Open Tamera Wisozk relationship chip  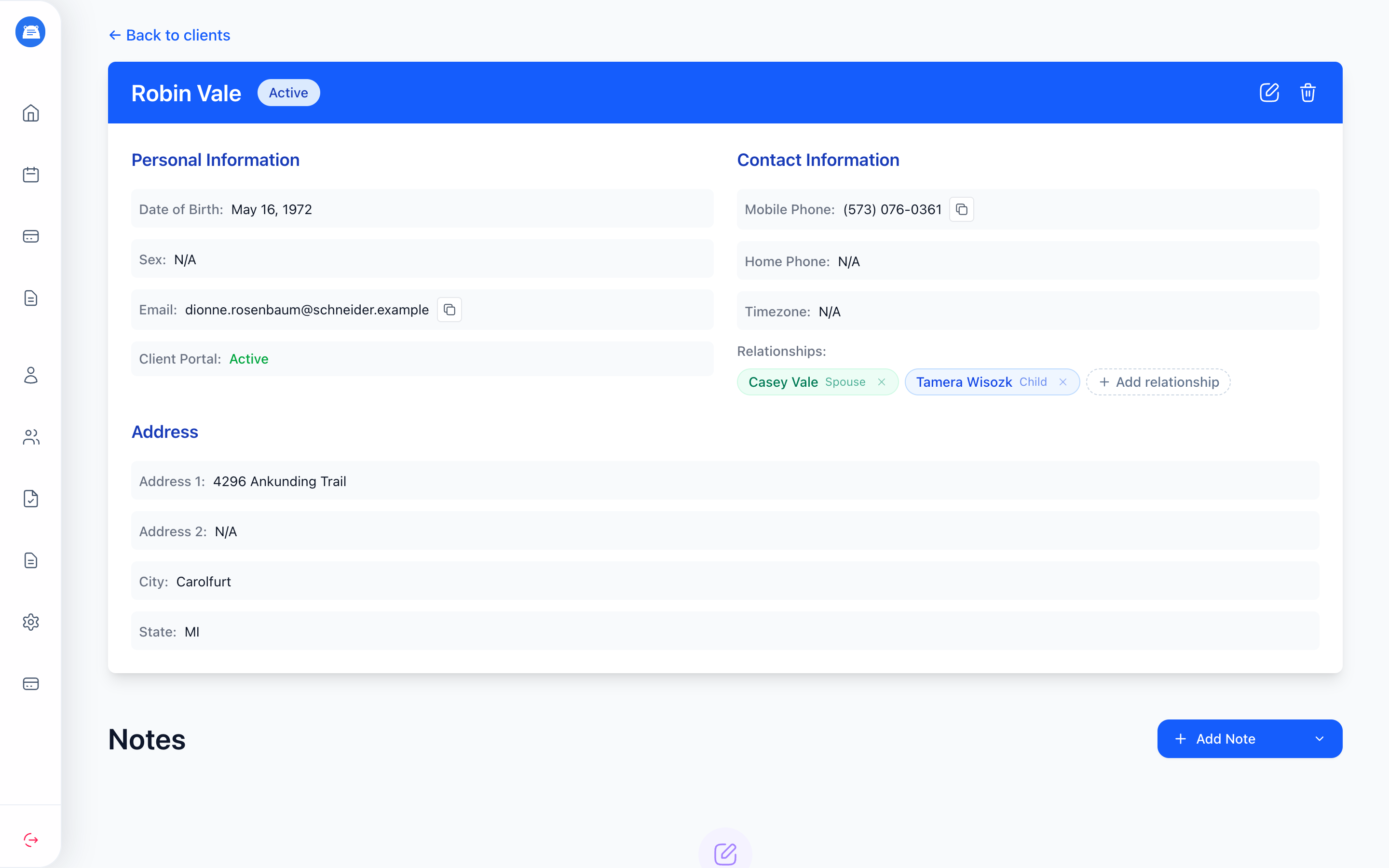point(981,382)
